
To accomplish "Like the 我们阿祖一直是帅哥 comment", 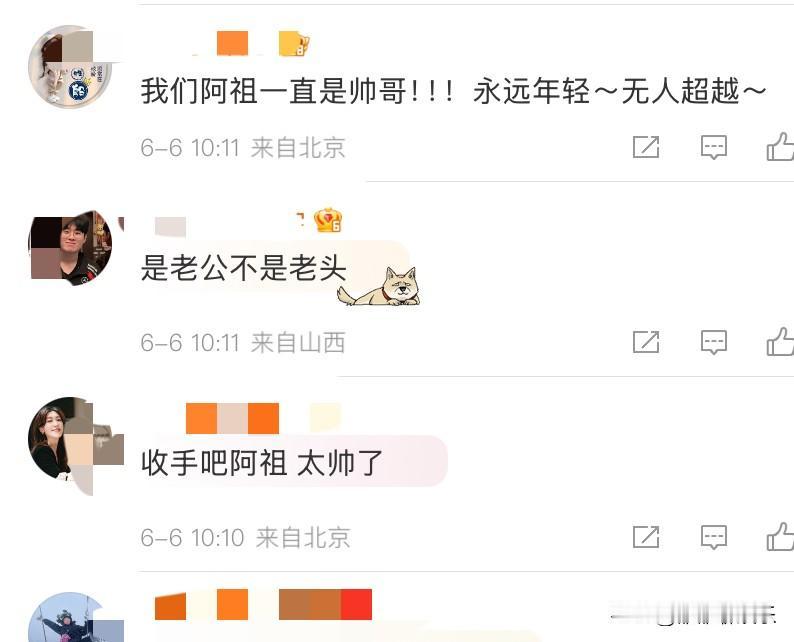I will [780, 147].
